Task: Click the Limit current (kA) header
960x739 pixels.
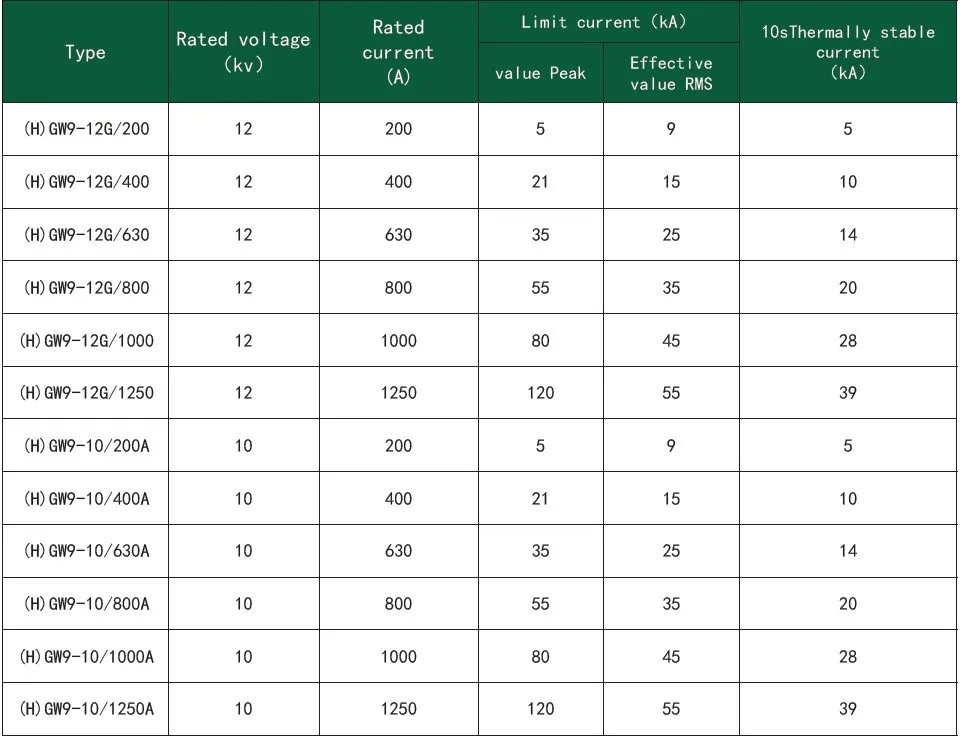Action: (609, 22)
